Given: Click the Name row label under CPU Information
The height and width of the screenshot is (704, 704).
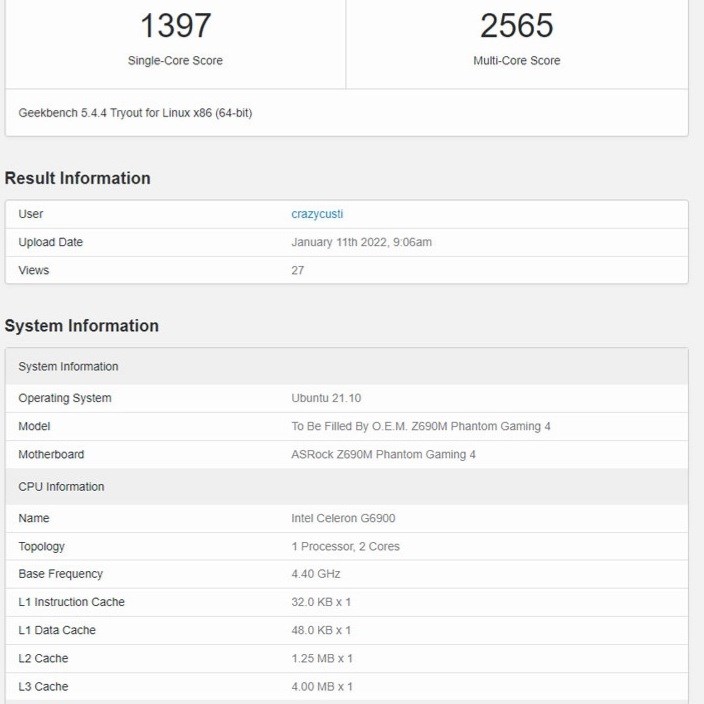Looking at the screenshot, I should pos(34,518).
